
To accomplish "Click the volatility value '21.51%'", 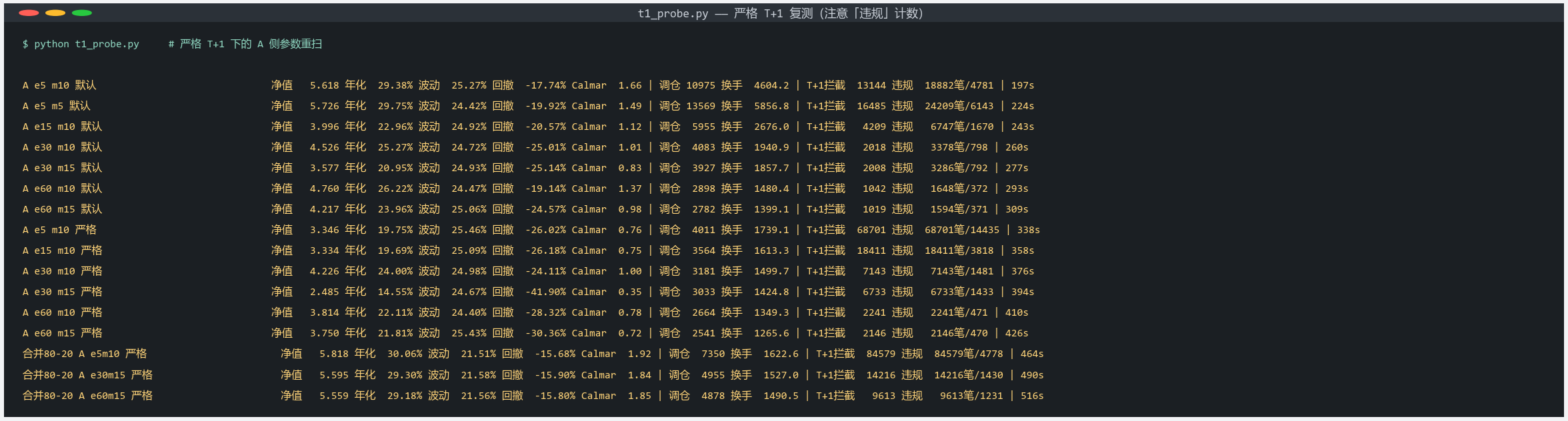I will 479,354.
